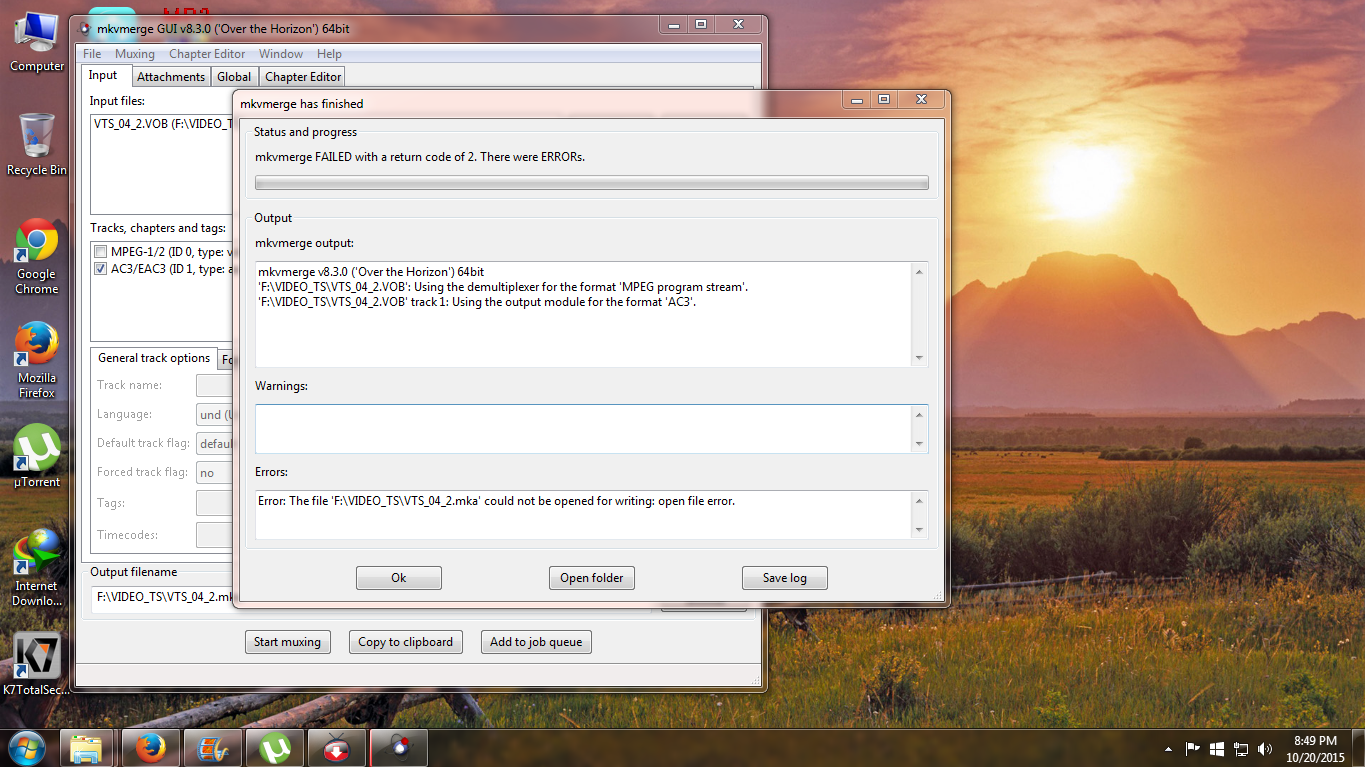The image size is (1365, 767).
Task: Open Windows Explorer from the taskbar
Action: (88, 747)
